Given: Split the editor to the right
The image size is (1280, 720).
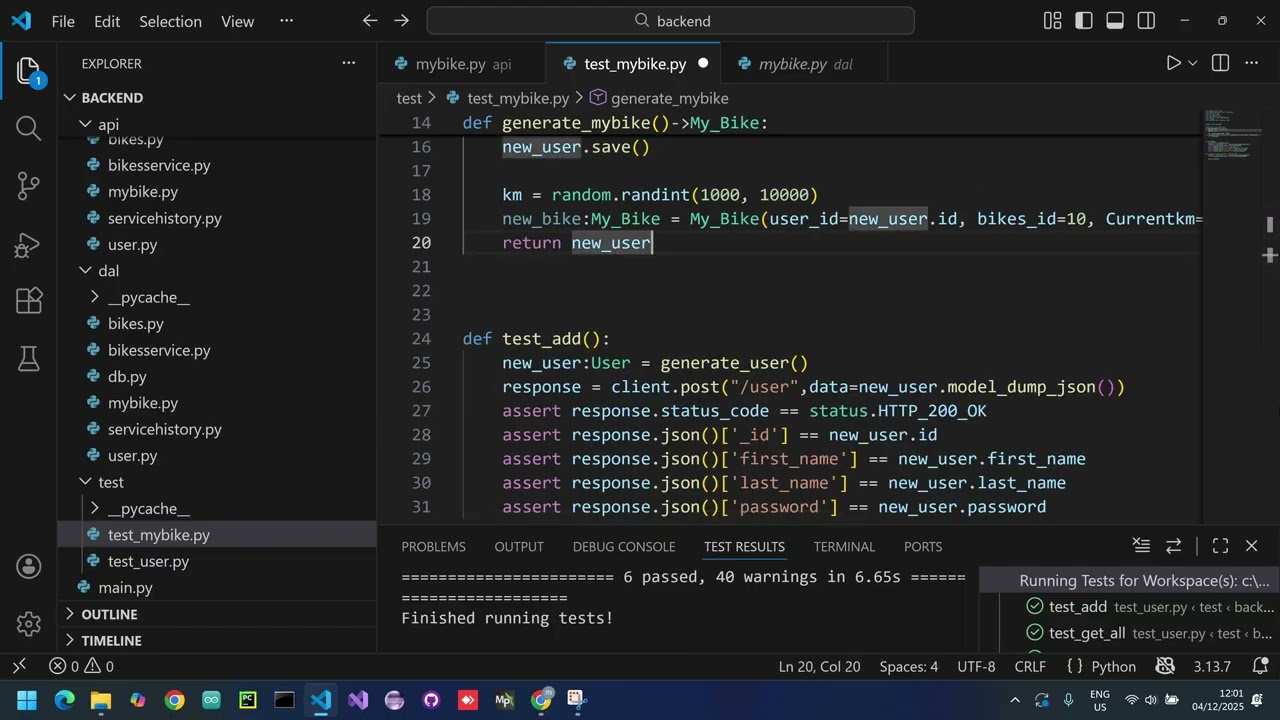Looking at the screenshot, I should (x=1220, y=63).
